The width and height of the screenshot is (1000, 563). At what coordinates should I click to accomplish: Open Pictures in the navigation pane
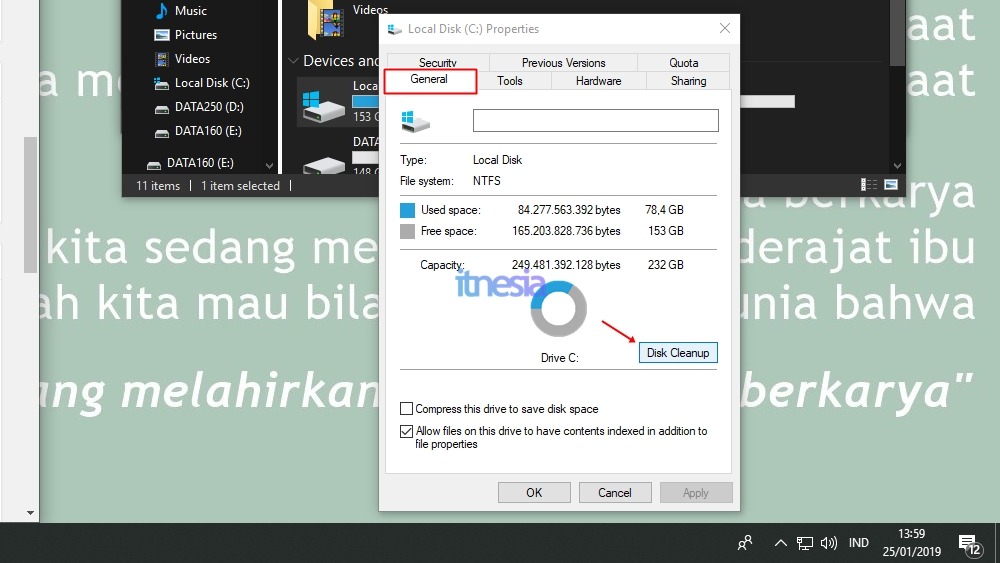coord(194,35)
